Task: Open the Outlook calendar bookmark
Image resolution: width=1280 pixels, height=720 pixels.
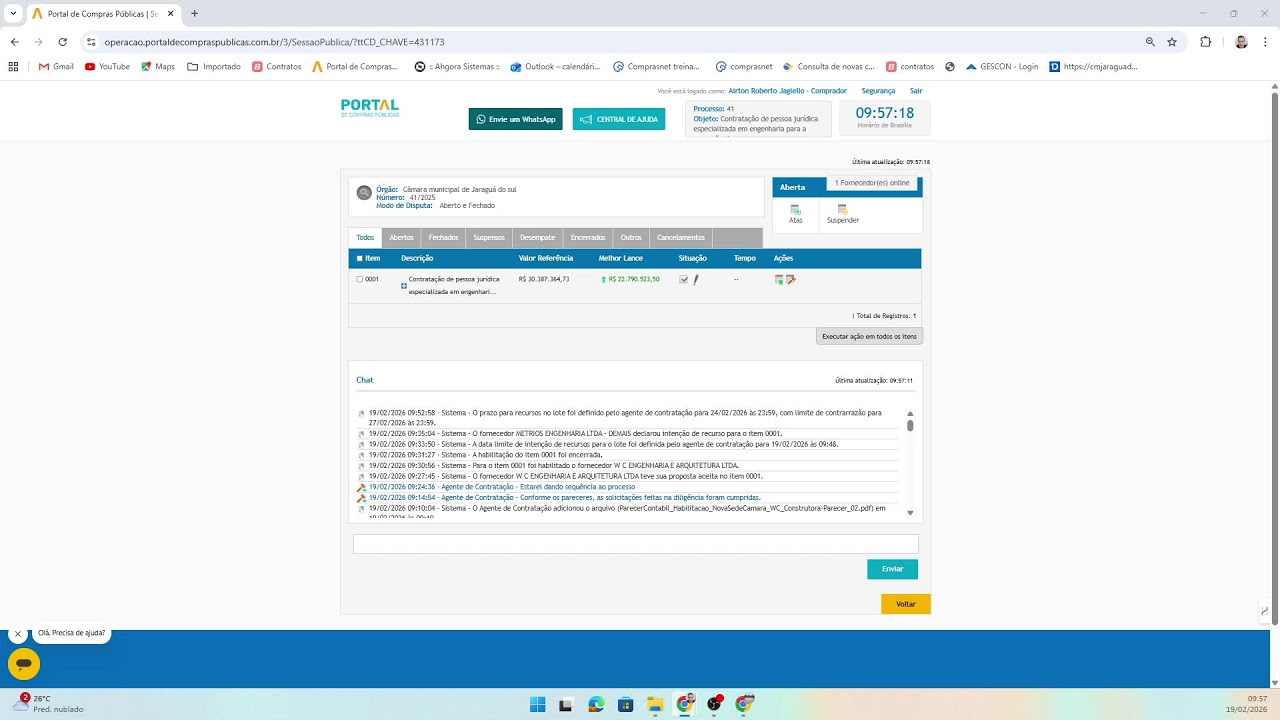Action: [x=555, y=67]
